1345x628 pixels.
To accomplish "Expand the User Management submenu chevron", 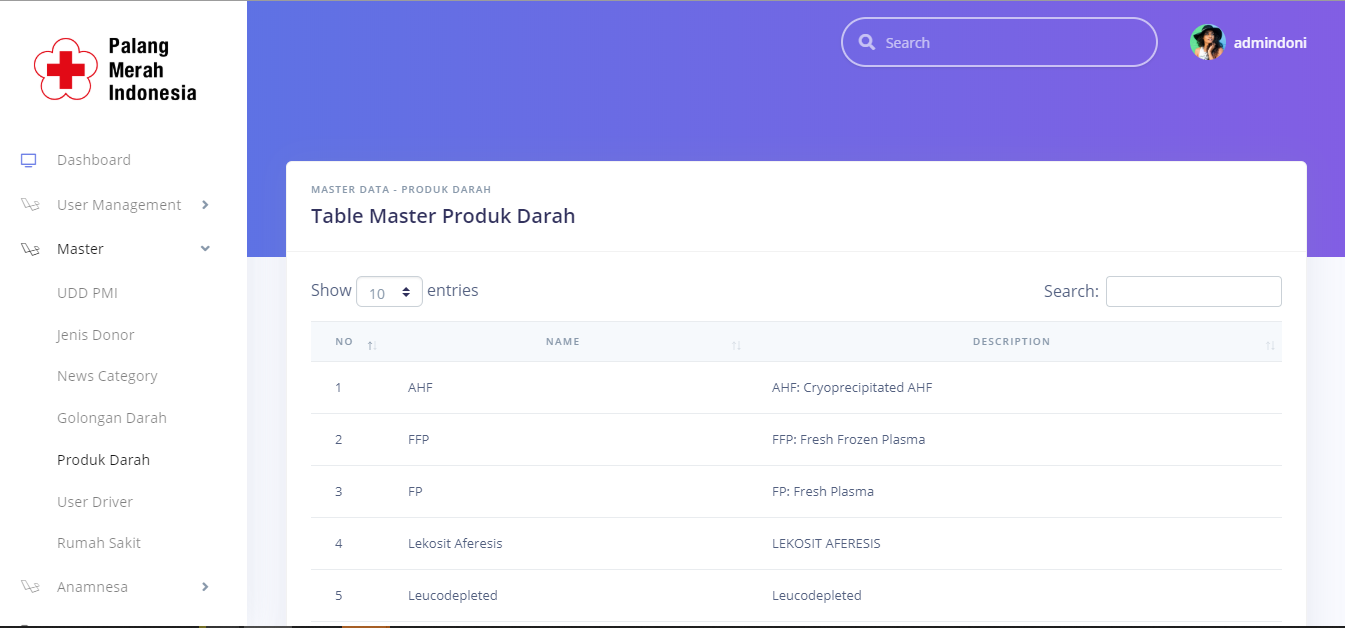I will pyautogui.click(x=205, y=205).
